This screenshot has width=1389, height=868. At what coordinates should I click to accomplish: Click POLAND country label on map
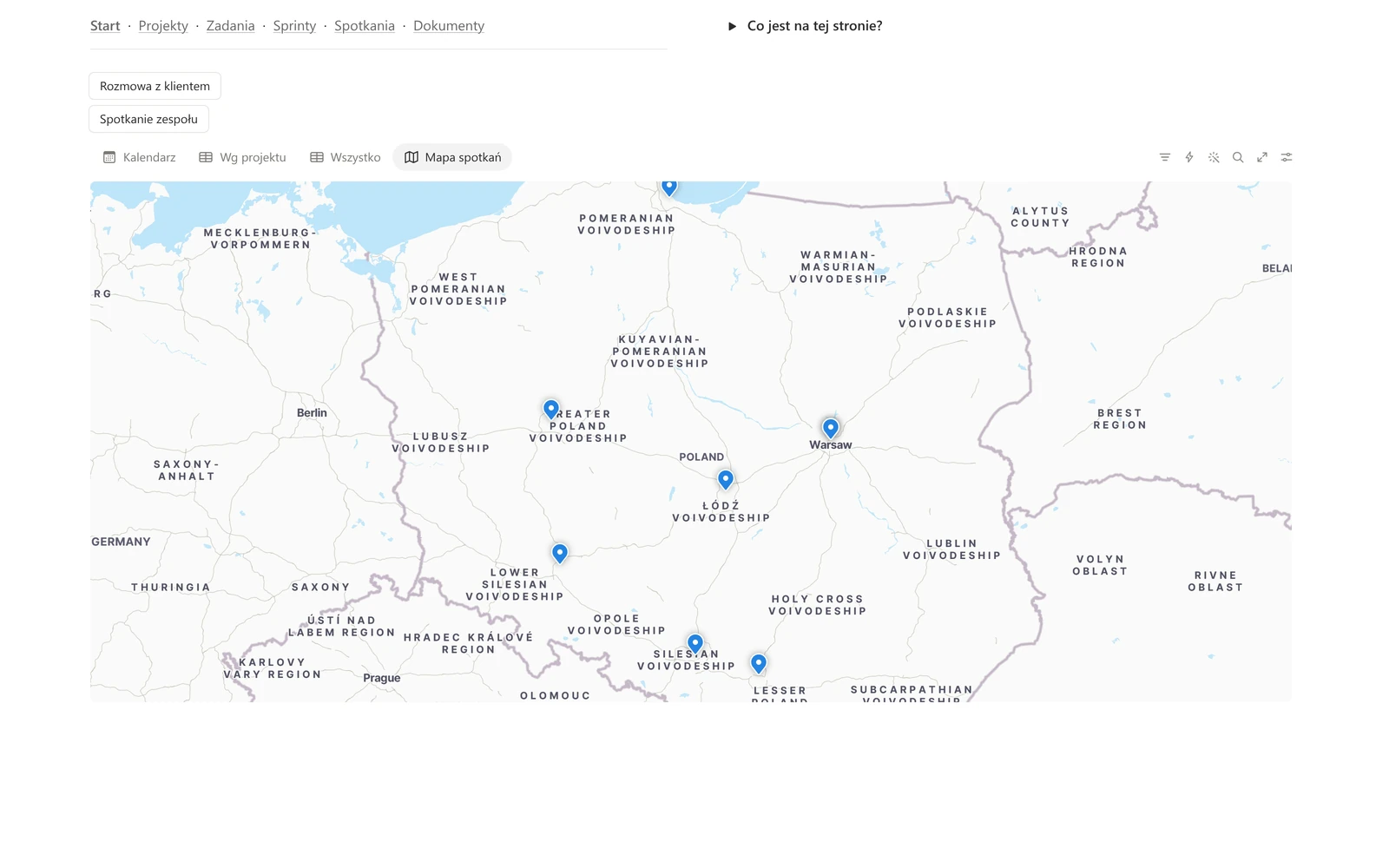coord(701,457)
